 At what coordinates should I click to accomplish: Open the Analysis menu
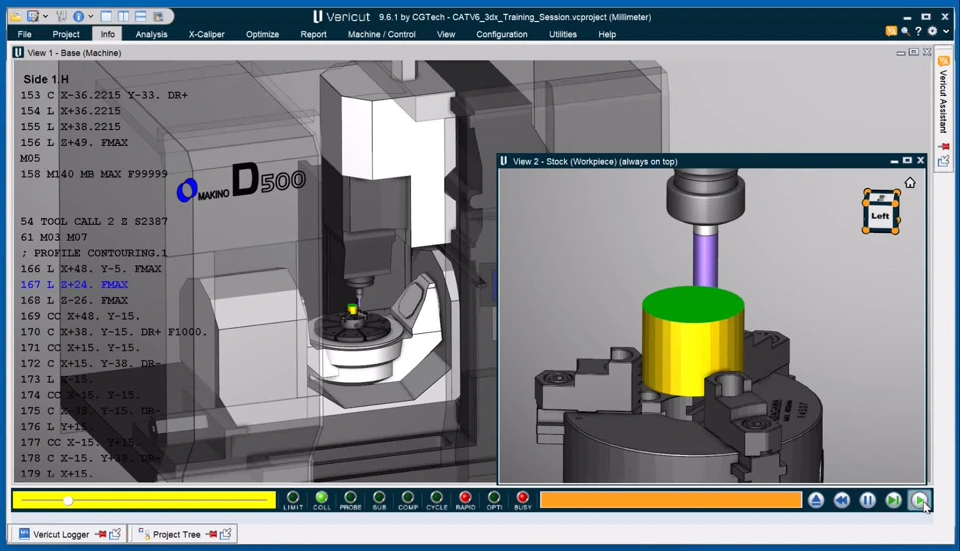(151, 34)
